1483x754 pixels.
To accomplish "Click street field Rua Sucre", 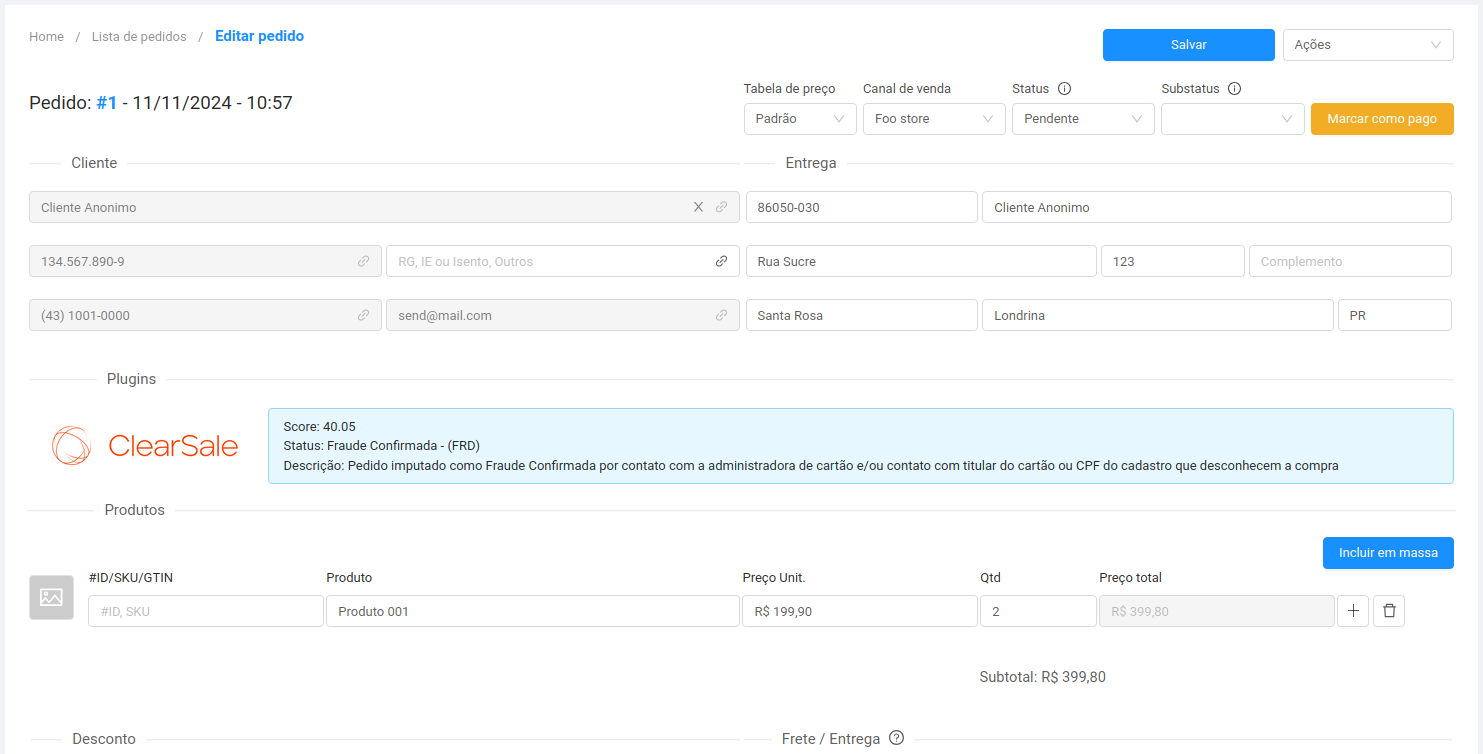I will pos(921,261).
